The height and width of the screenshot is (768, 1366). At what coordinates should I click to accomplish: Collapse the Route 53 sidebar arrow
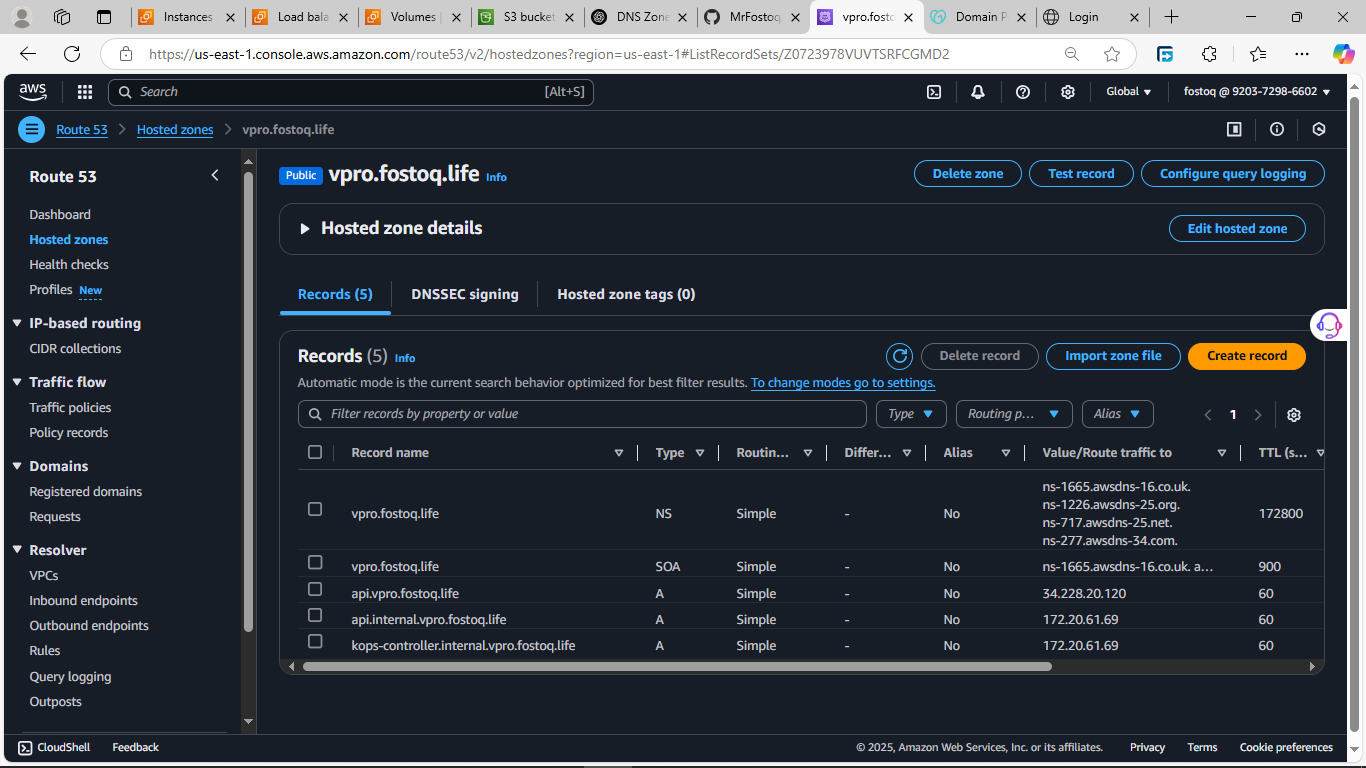point(214,176)
